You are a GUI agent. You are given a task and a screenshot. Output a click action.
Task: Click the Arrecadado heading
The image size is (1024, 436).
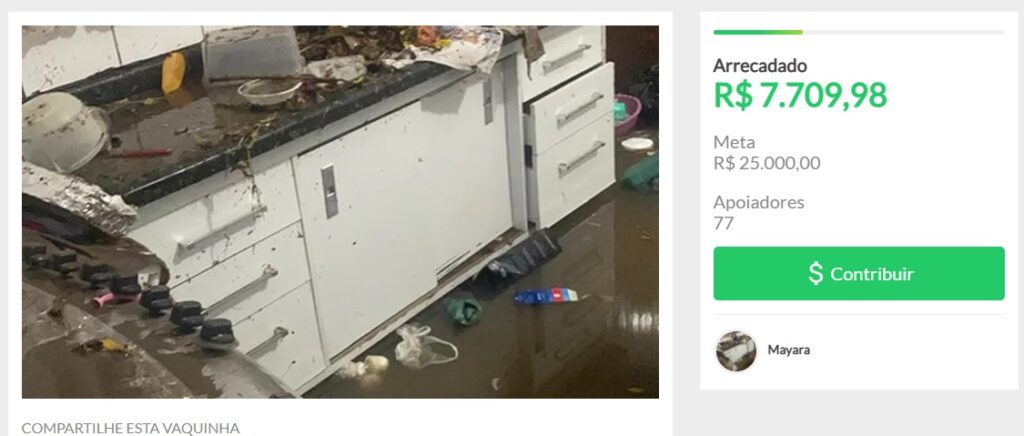point(760,65)
